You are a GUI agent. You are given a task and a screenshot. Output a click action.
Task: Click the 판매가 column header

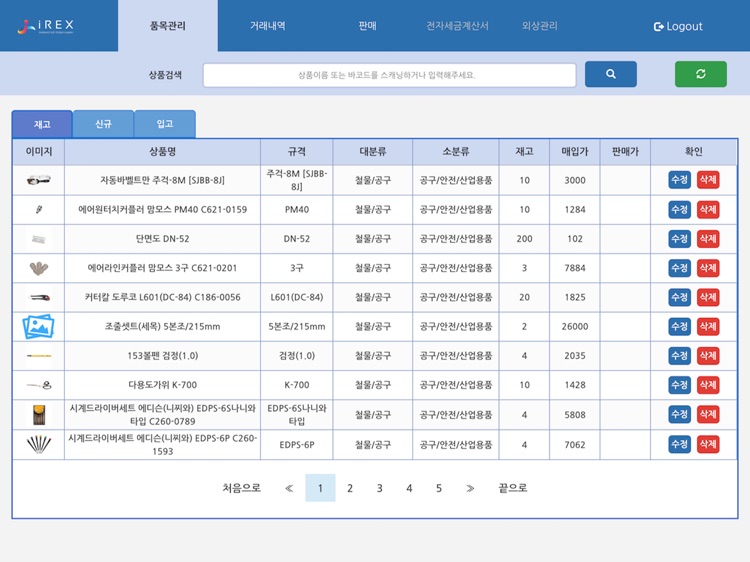pos(625,152)
